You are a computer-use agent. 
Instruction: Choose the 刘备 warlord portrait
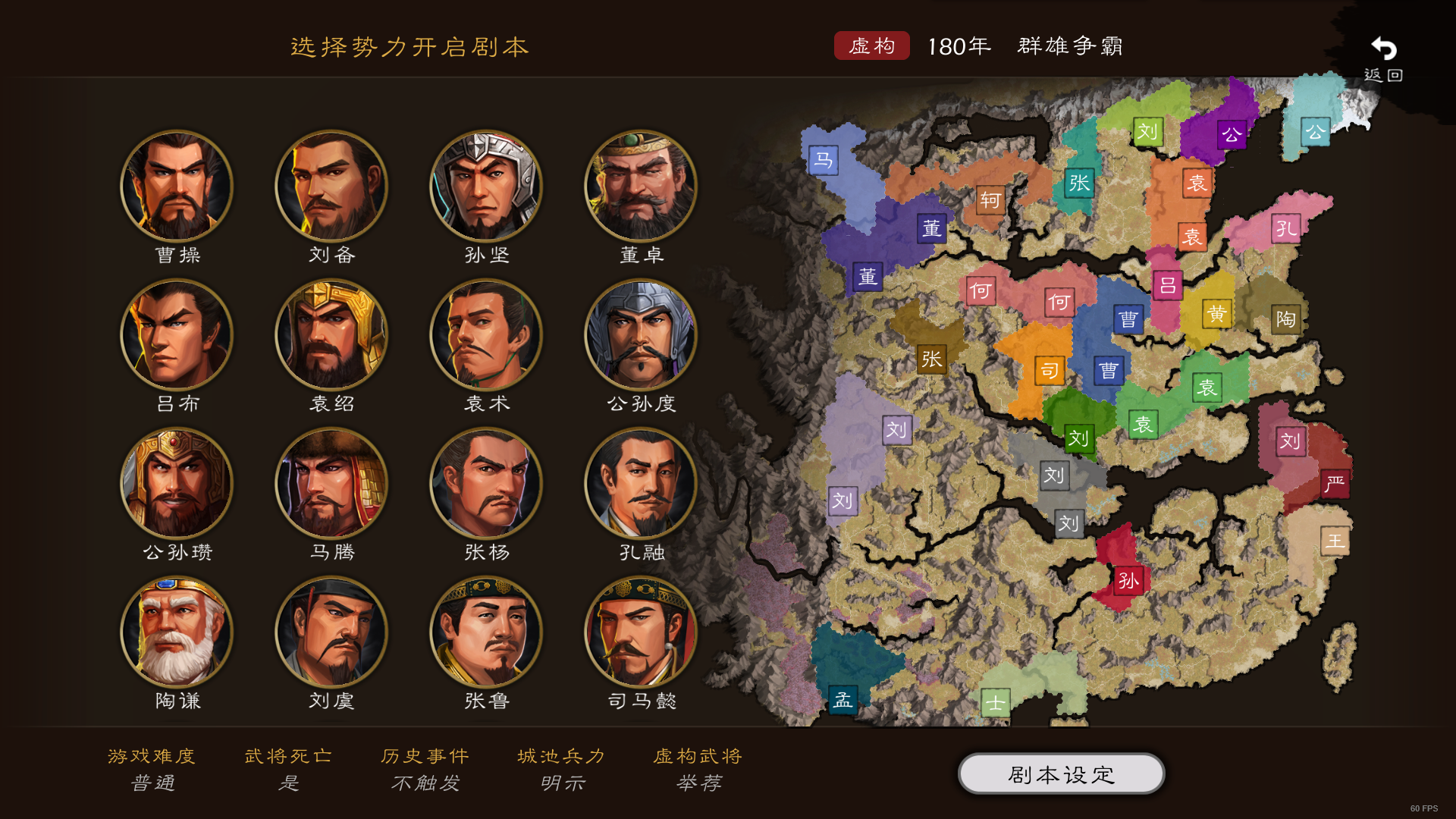coord(331,186)
